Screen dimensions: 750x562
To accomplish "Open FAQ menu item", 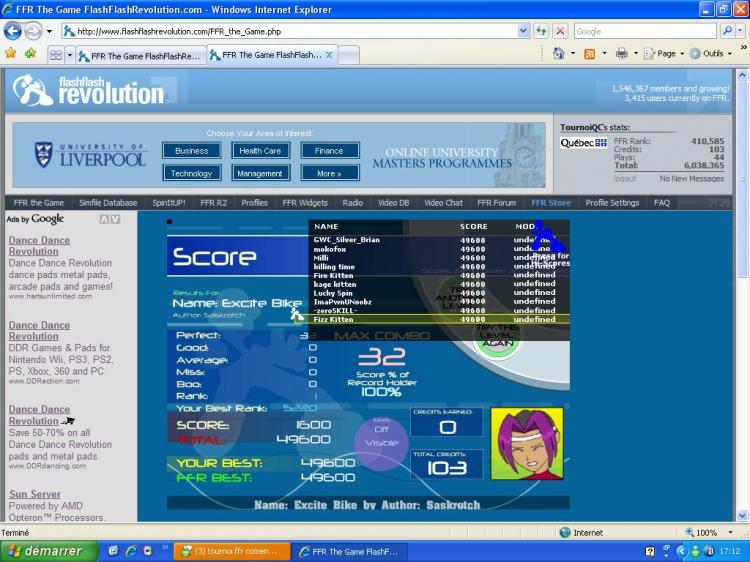I will point(662,203).
